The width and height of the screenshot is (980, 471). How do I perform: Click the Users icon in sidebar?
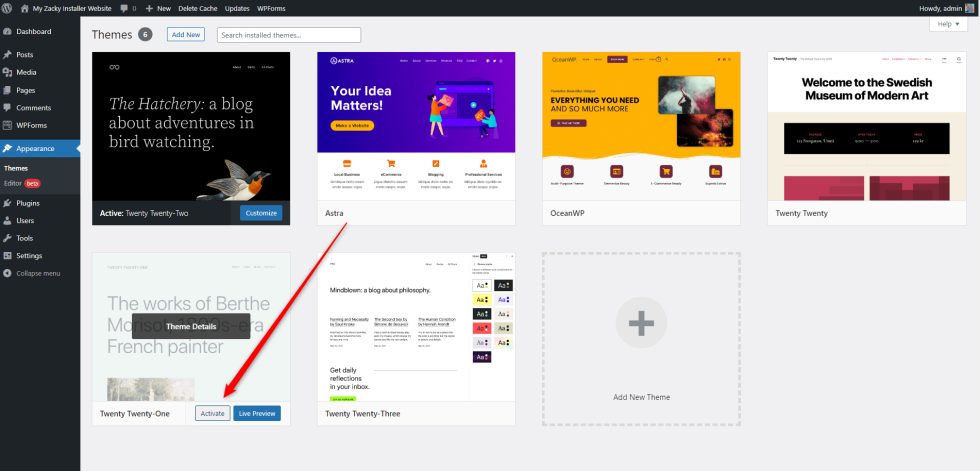point(8,220)
